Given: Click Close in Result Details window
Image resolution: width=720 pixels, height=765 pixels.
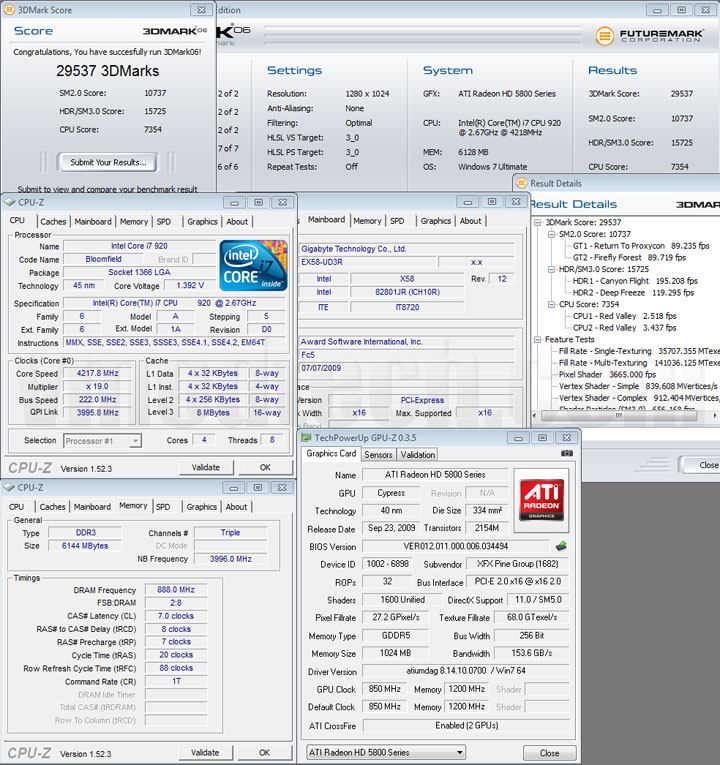Looking at the screenshot, I should click(x=702, y=465).
